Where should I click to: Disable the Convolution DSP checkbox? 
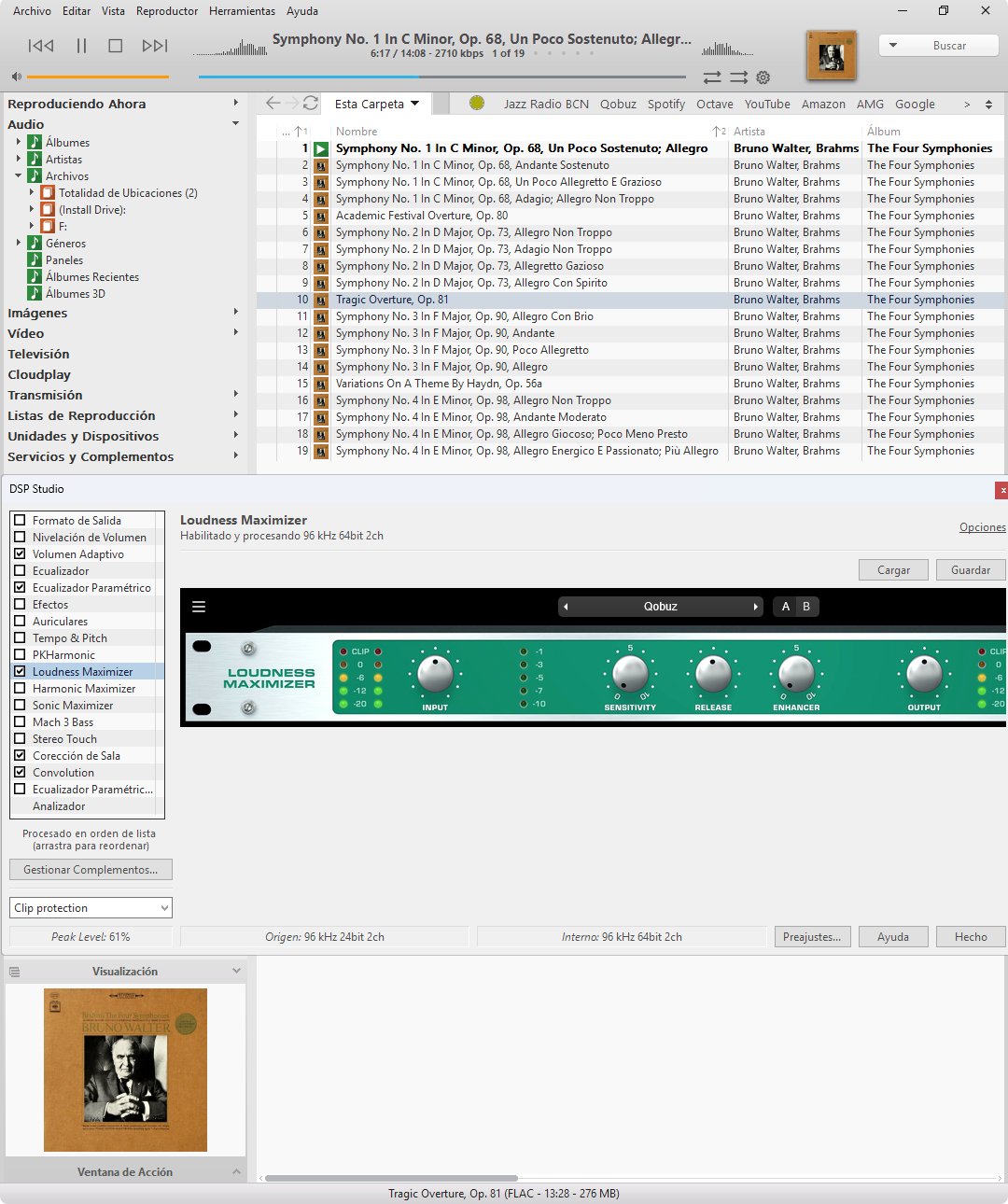tap(20, 773)
